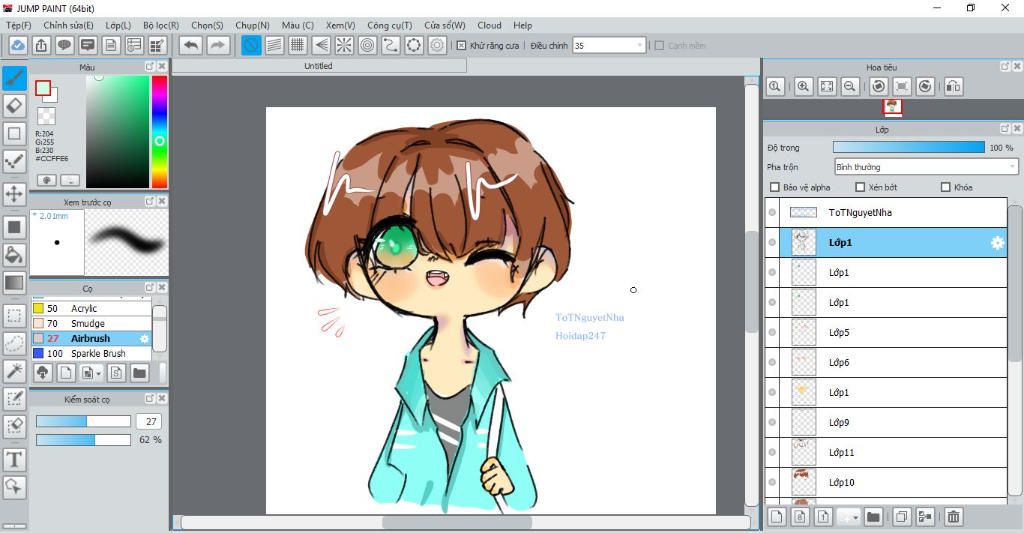This screenshot has width=1024, height=533.
Task: Open the Chỉnh sửa(E) menu
Action: click(69, 25)
